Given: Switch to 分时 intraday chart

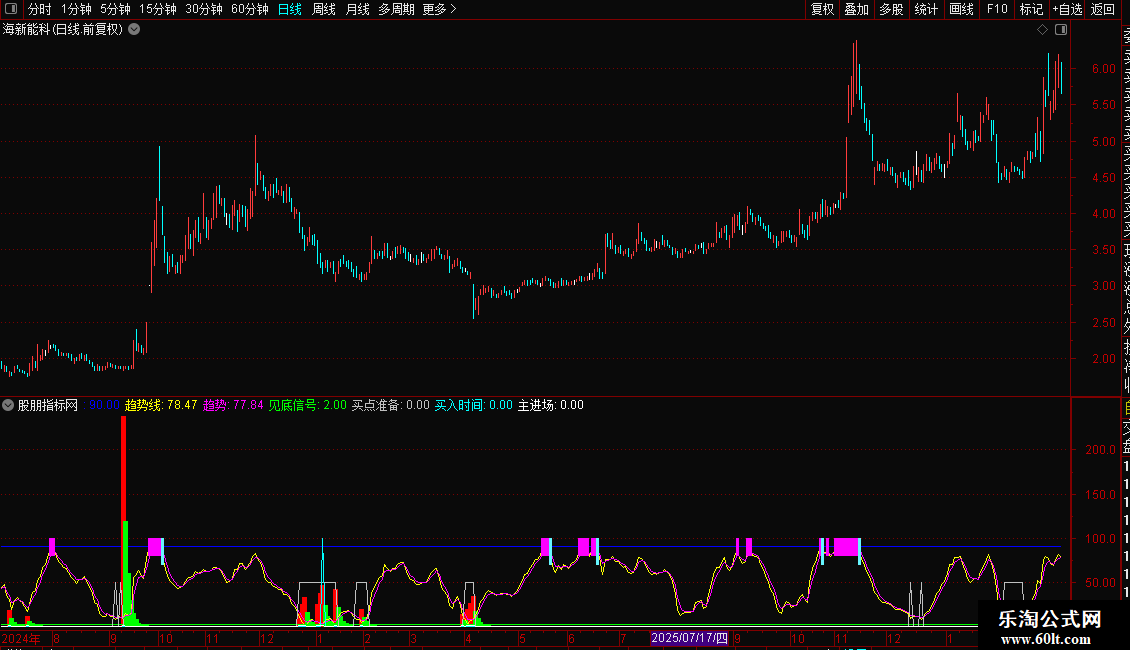Looking at the screenshot, I should tap(40, 9).
